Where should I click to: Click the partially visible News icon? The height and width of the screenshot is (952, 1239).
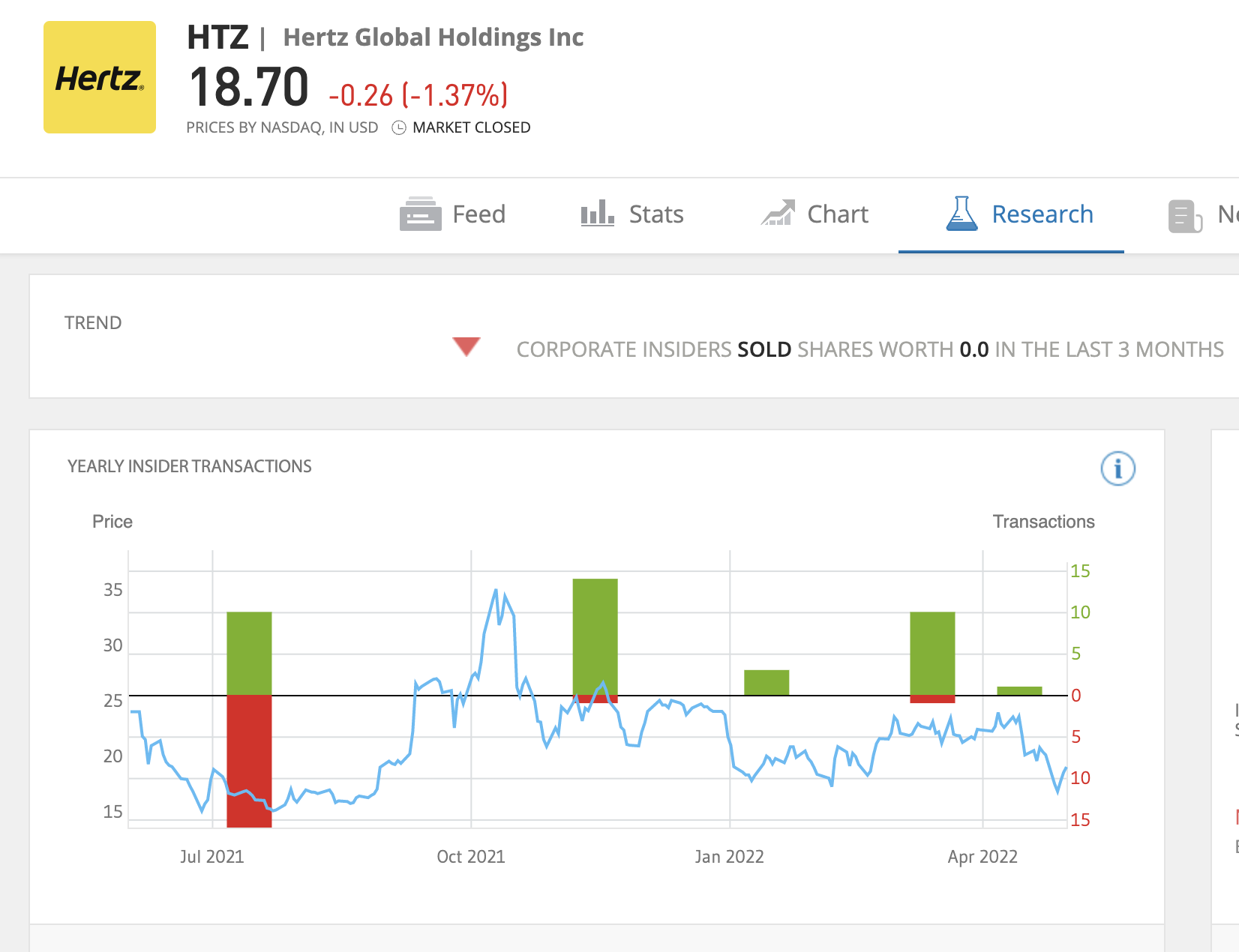point(1186,217)
